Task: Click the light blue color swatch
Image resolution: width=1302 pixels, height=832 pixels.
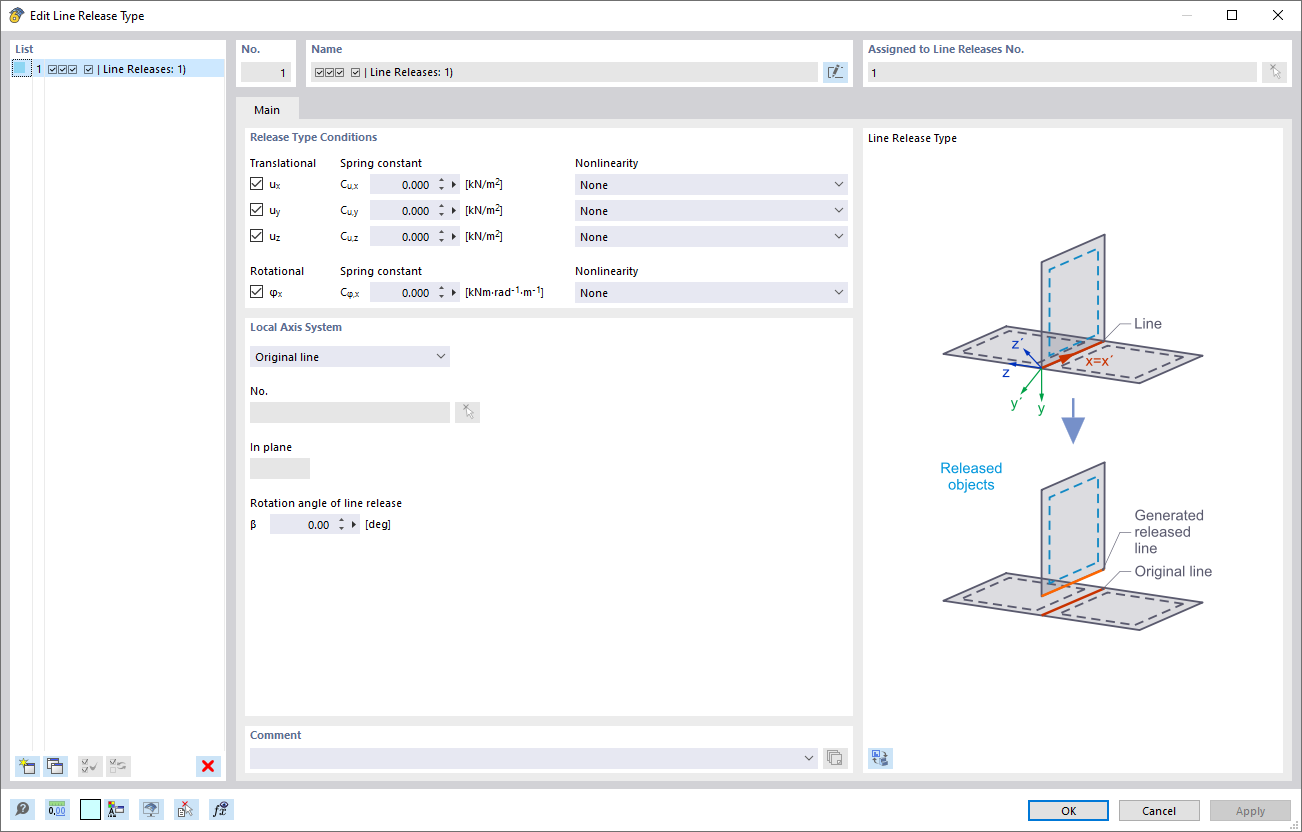Action: tap(89, 809)
